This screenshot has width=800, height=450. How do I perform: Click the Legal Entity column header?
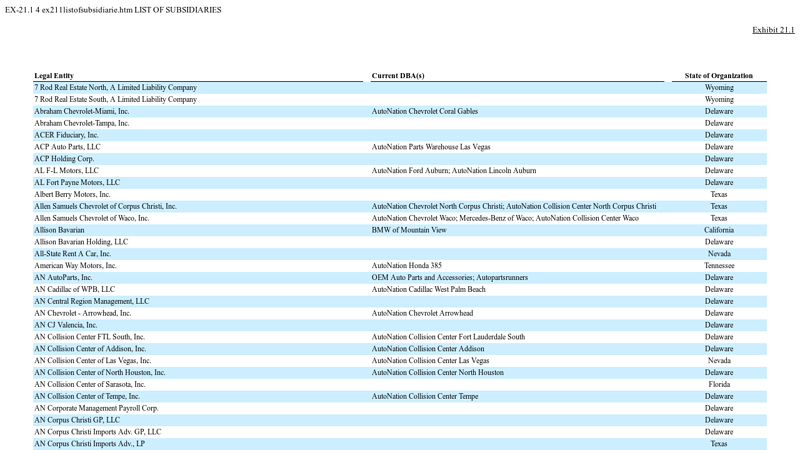point(54,76)
